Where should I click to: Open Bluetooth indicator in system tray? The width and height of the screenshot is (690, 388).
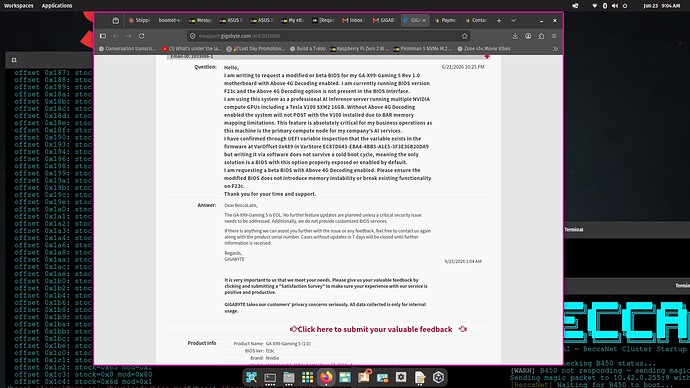pos(605,6)
